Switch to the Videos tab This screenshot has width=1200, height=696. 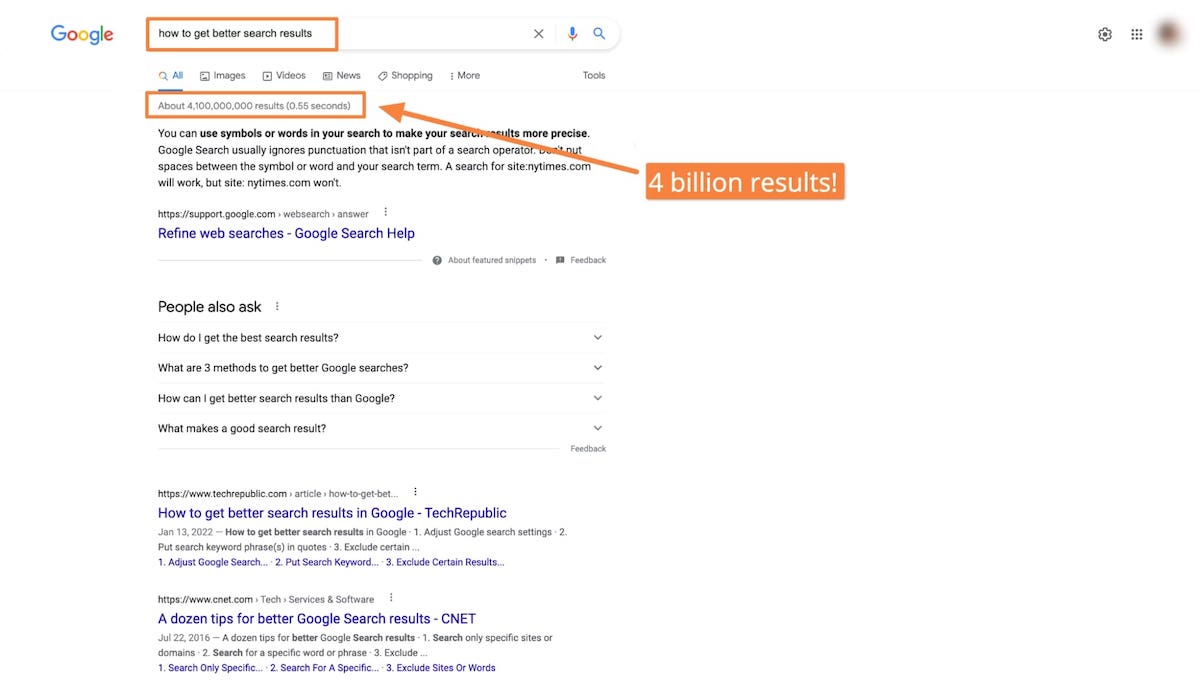click(284, 76)
